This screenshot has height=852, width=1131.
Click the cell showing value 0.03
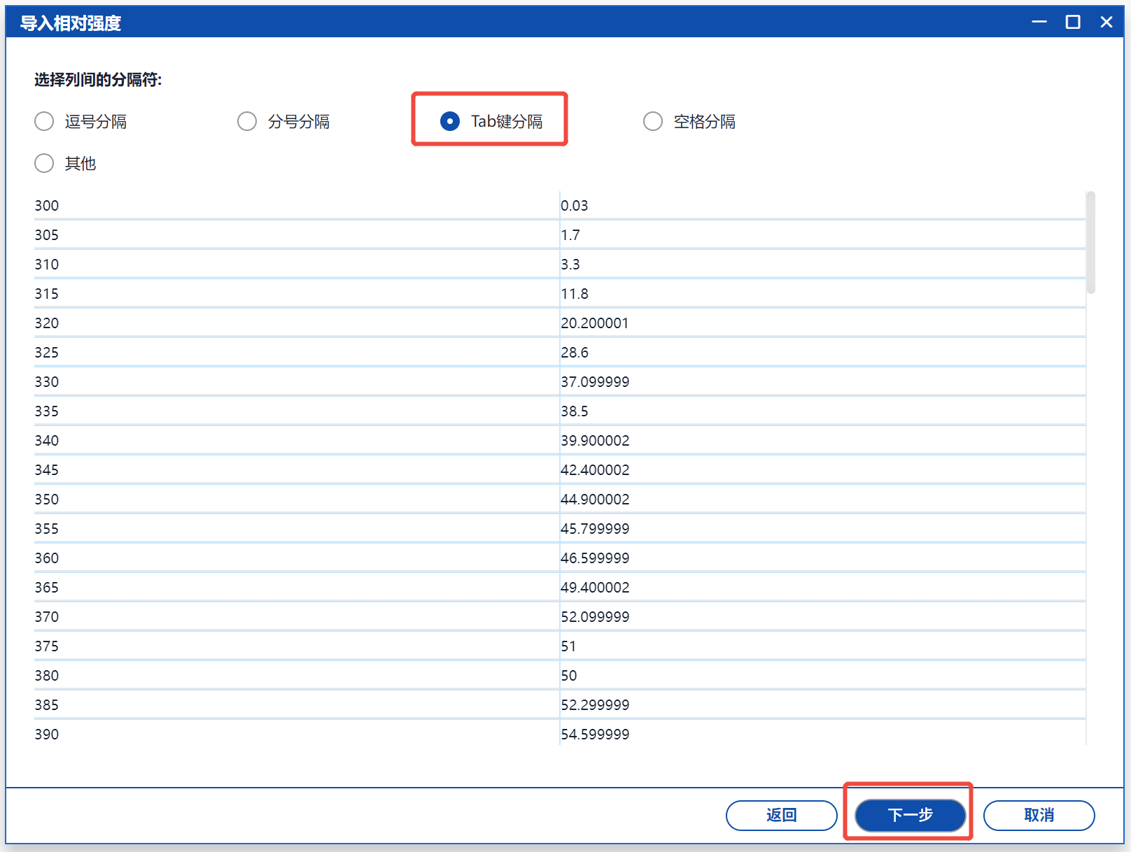575,206
